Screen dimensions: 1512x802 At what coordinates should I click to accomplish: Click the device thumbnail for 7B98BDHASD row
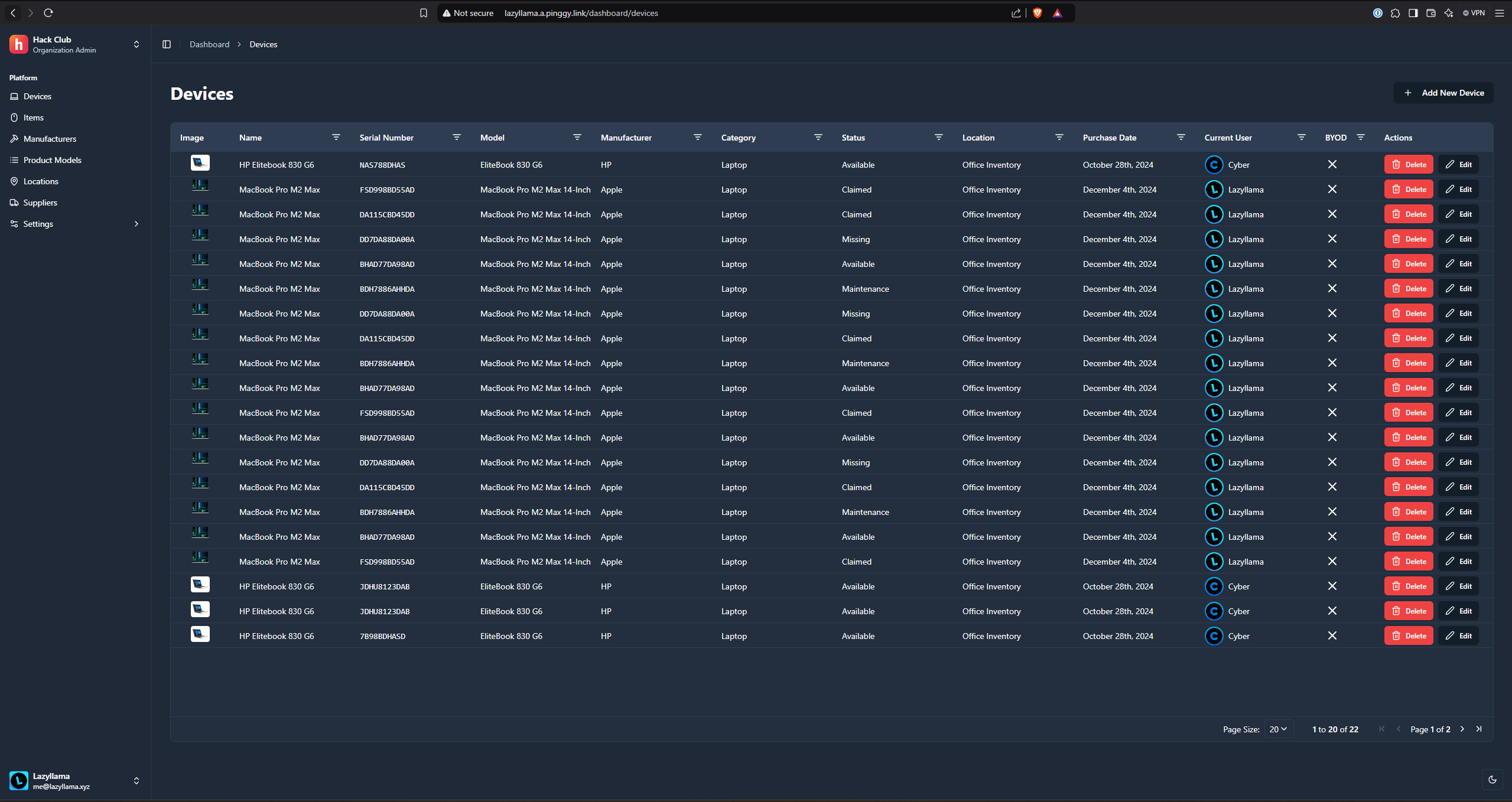(x=200, y=634)
